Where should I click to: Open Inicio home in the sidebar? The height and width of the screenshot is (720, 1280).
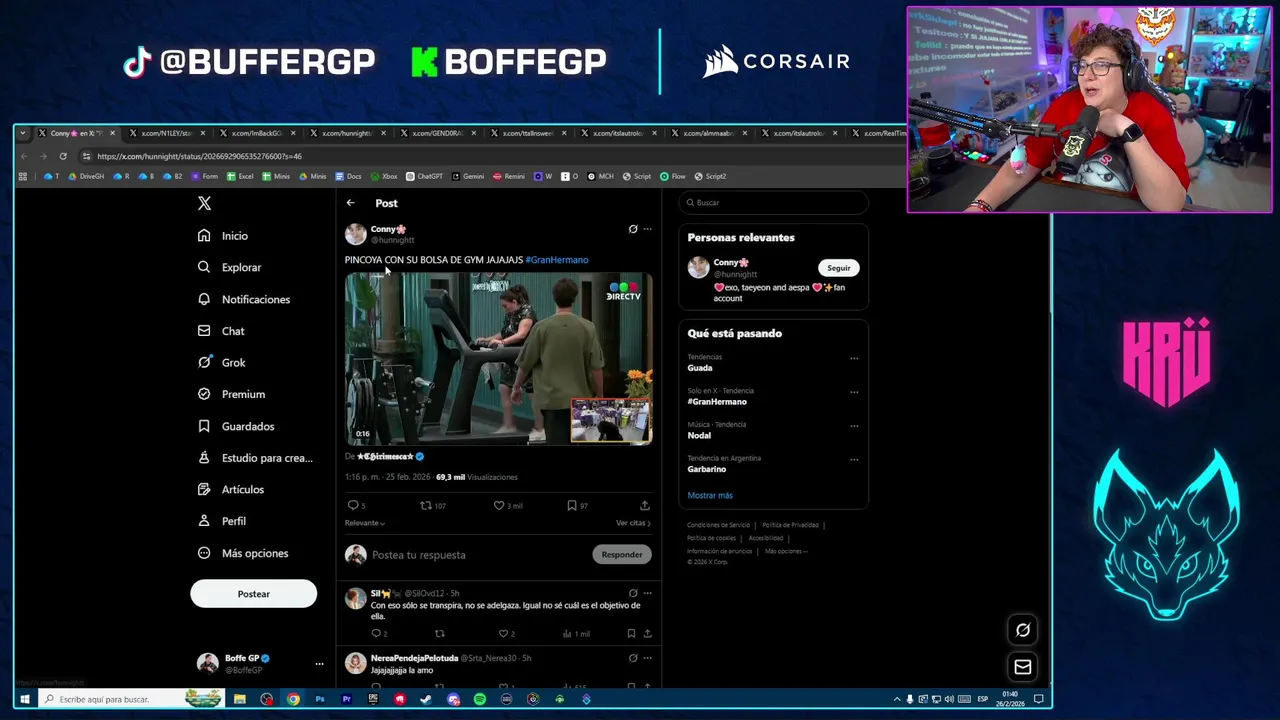(223, 236)
